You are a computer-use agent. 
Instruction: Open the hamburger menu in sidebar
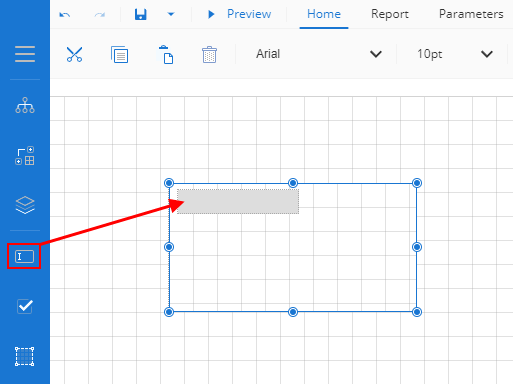click(x=25, y=54)
